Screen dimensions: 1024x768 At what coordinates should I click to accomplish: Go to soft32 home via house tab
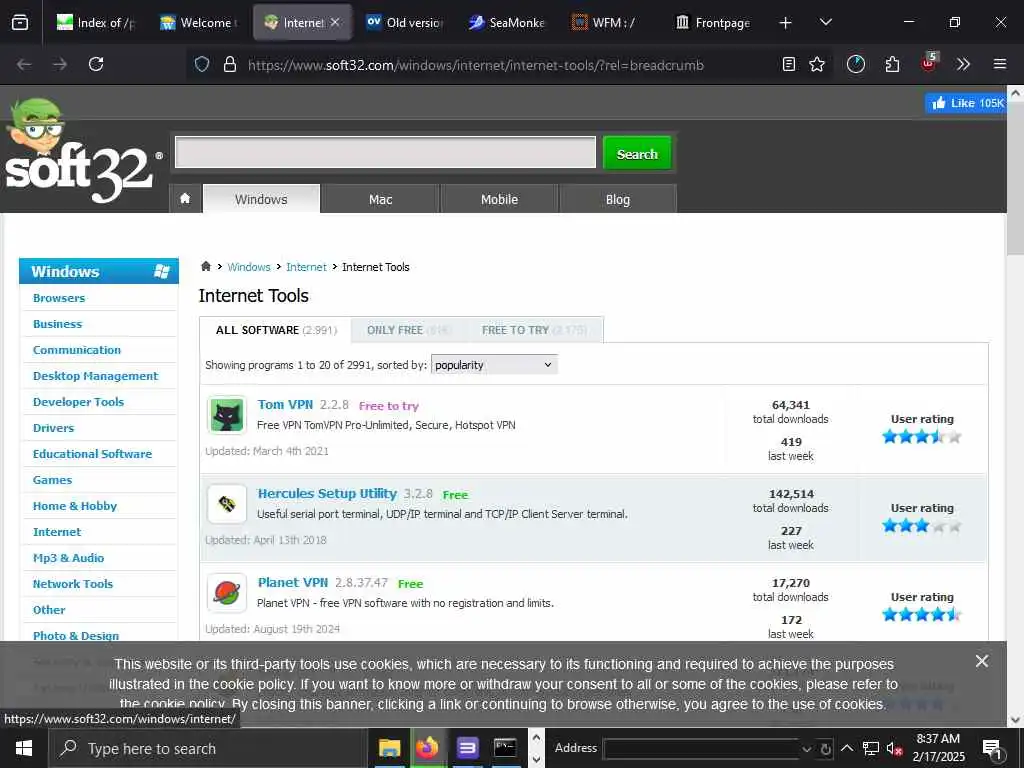click(185, 199)
